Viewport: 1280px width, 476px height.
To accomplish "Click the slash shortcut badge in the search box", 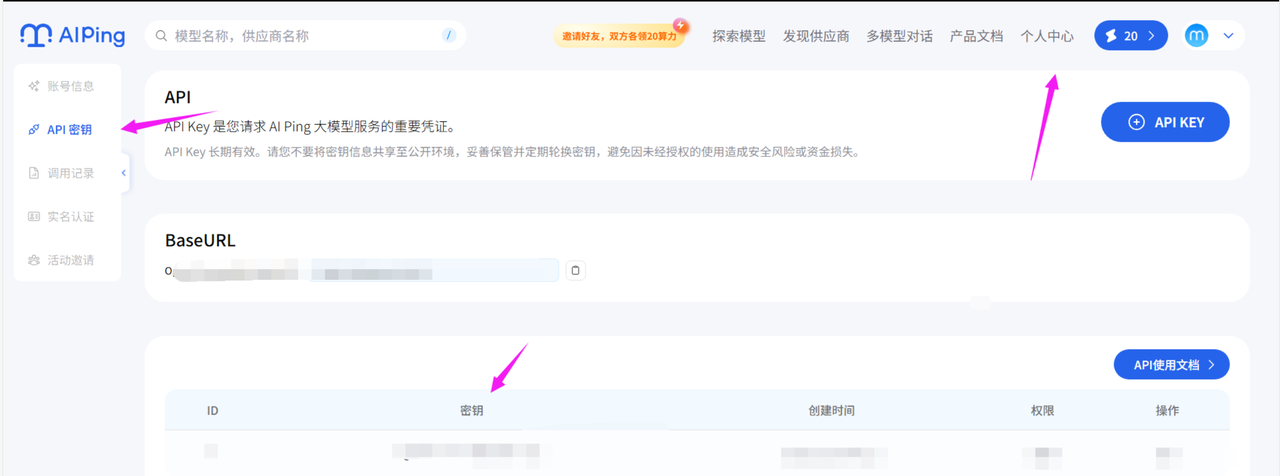I will click(449, 36).
